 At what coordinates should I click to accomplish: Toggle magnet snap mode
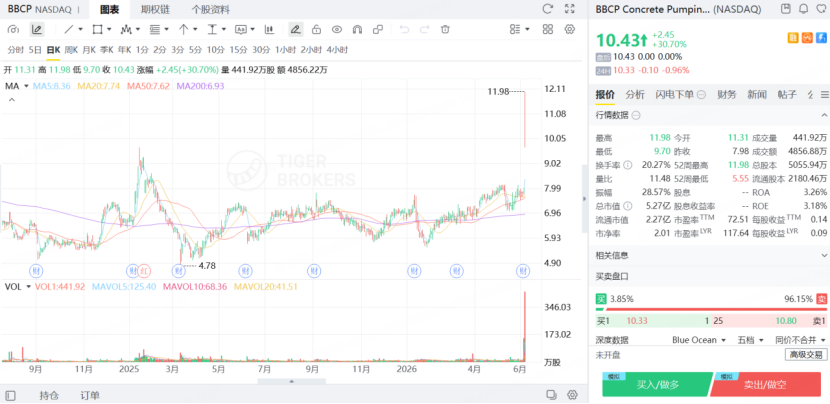[357, 29]
